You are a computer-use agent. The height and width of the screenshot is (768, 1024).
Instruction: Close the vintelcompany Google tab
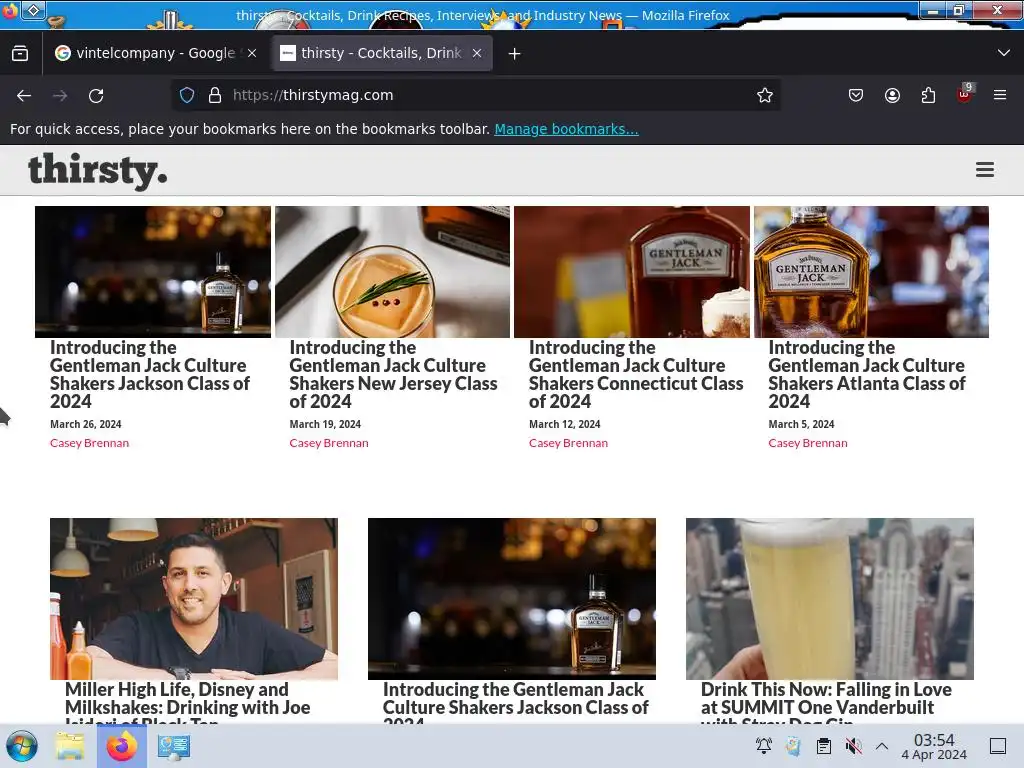(252, 53)
